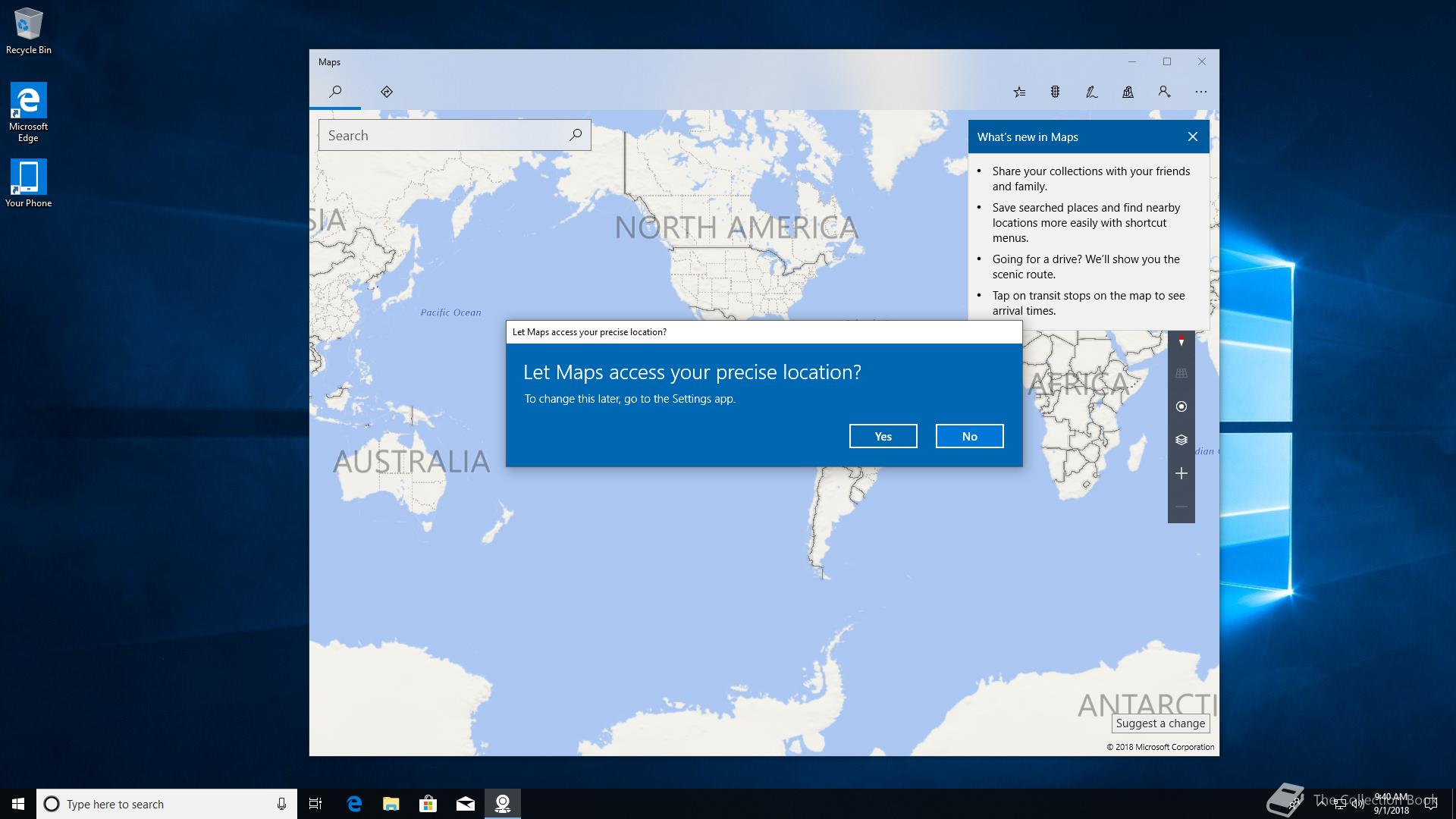This screenshot has width=1456, height=819.
Task: Click the Cortana microphone icon
Action: [281, 804]
